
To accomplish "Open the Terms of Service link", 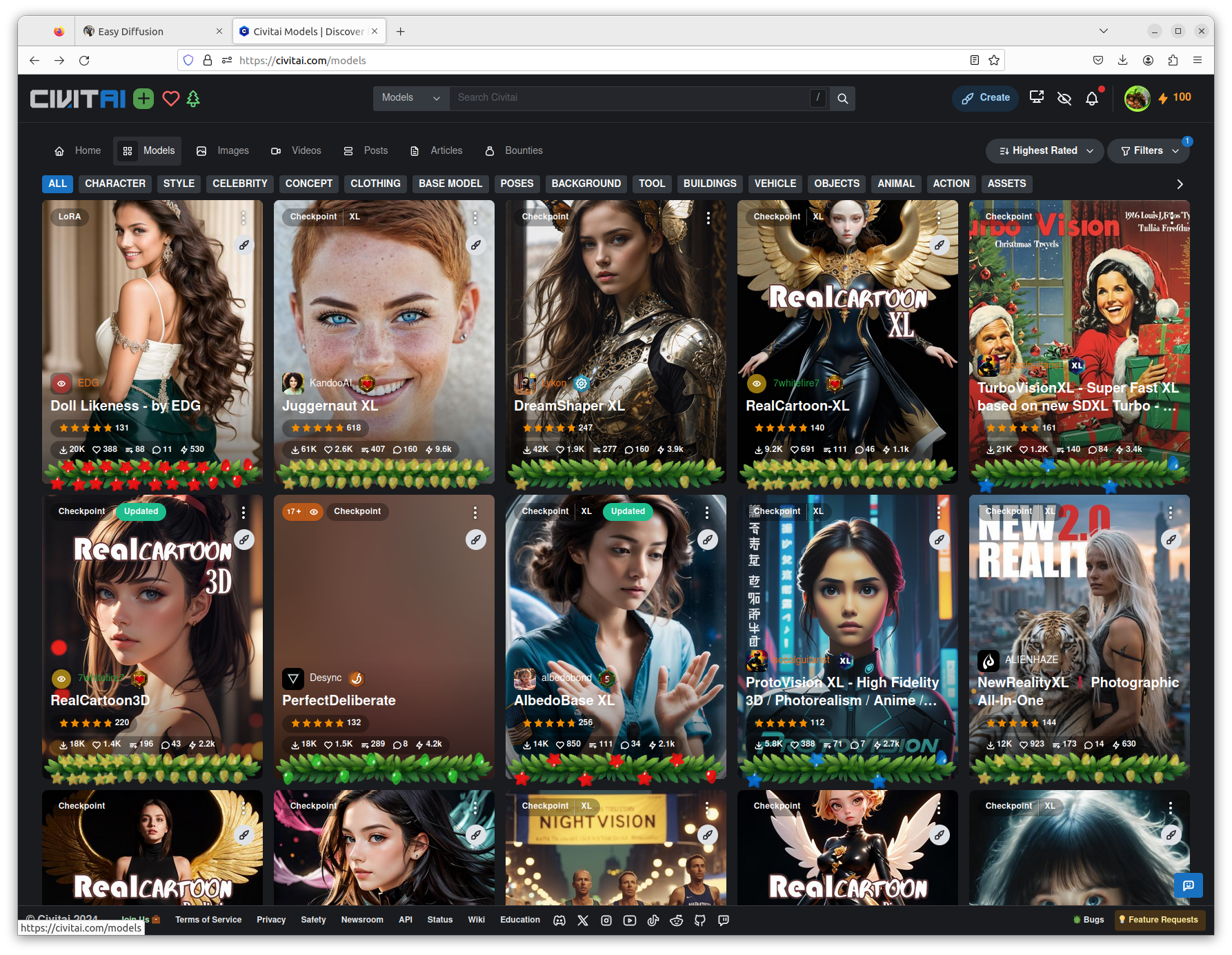I will (208, 920).
